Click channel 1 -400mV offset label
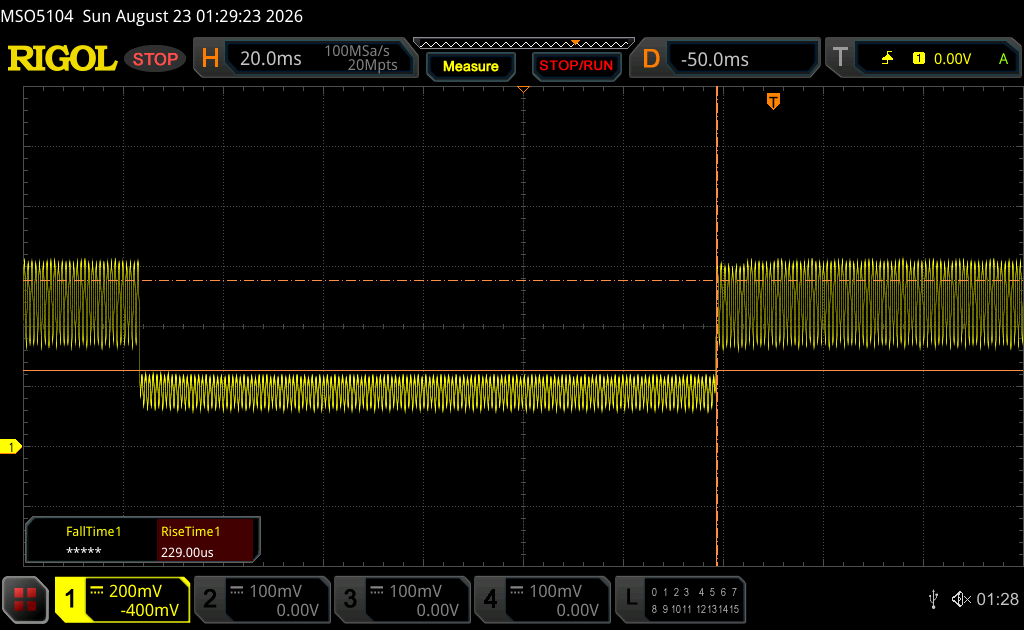Image resolution: width=1024 pixels, height=630 pixels. coord(150,610)
